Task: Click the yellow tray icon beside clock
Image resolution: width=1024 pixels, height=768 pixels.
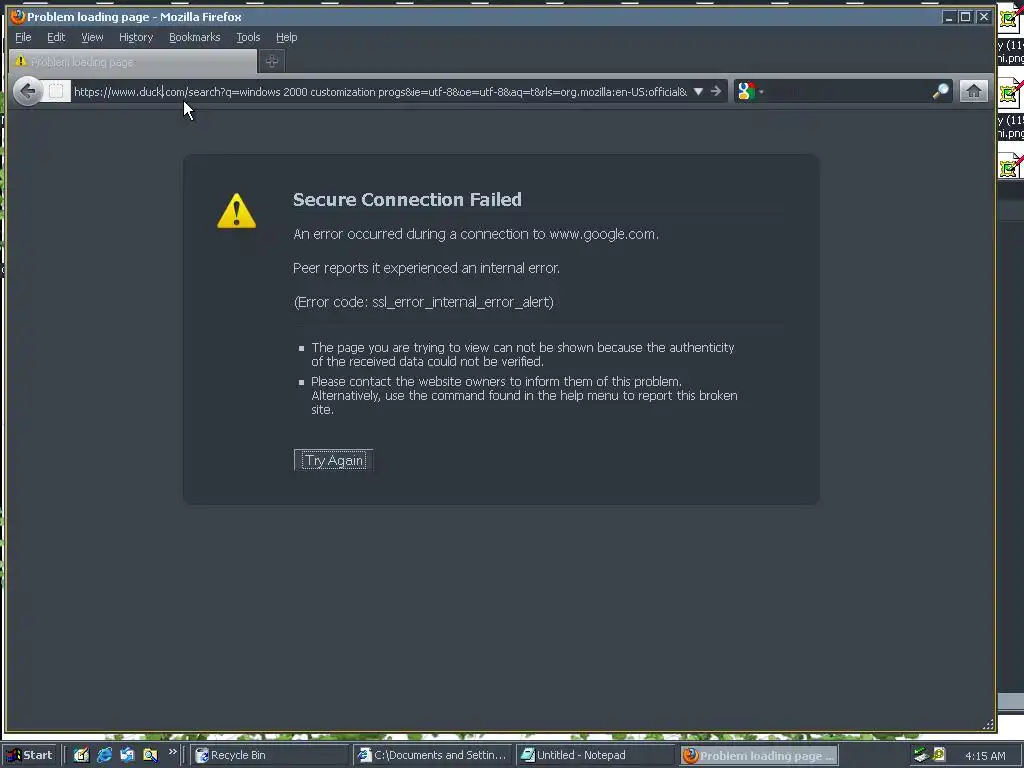Action: click(939, 754)
